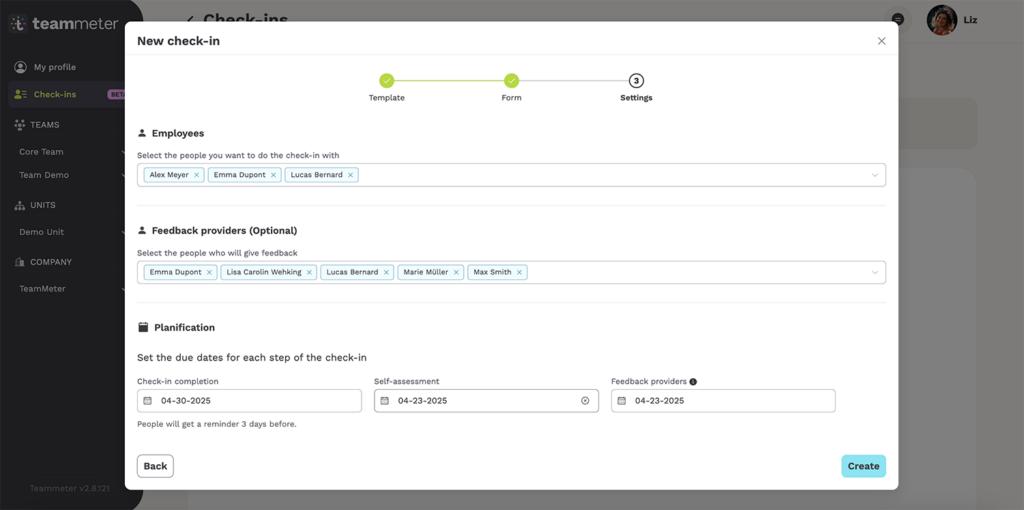Remove Lisa Carolin Wehking from feedback providers
The image size is (1024, 510).
309,272
